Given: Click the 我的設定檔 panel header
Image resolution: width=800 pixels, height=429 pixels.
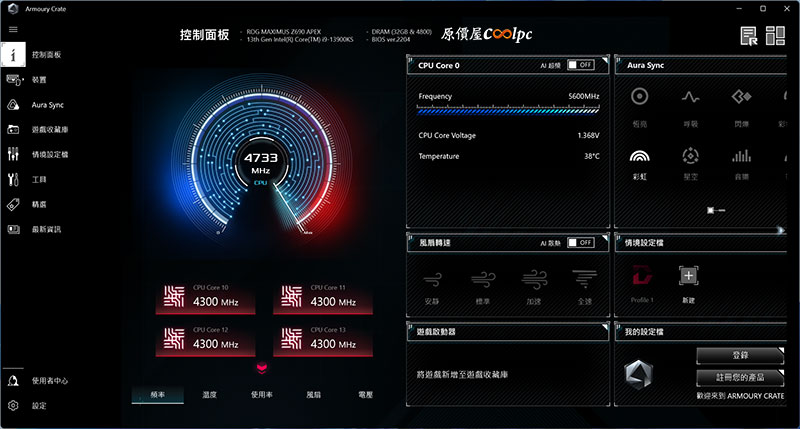Looking at the screenshot, I should tap(701, 332).
